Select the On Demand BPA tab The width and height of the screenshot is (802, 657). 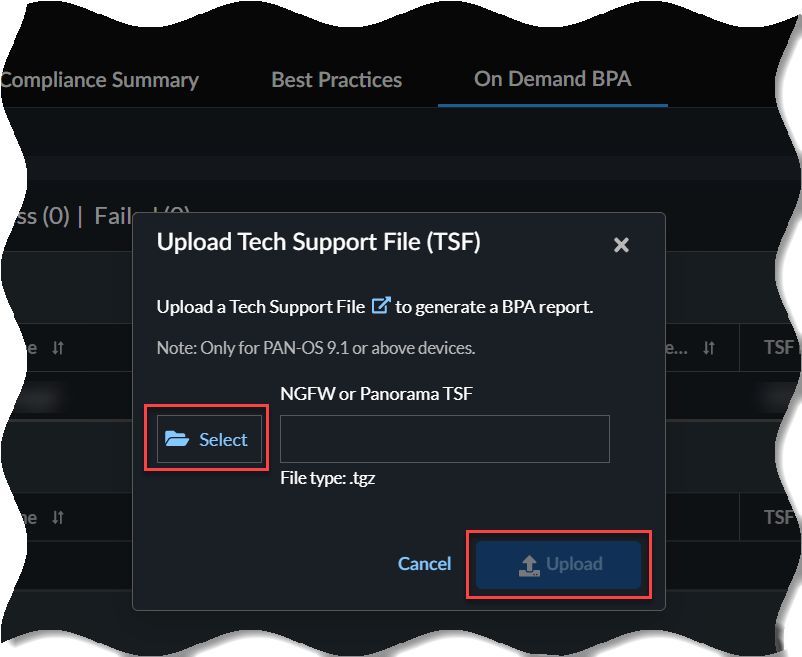point(552,79)
